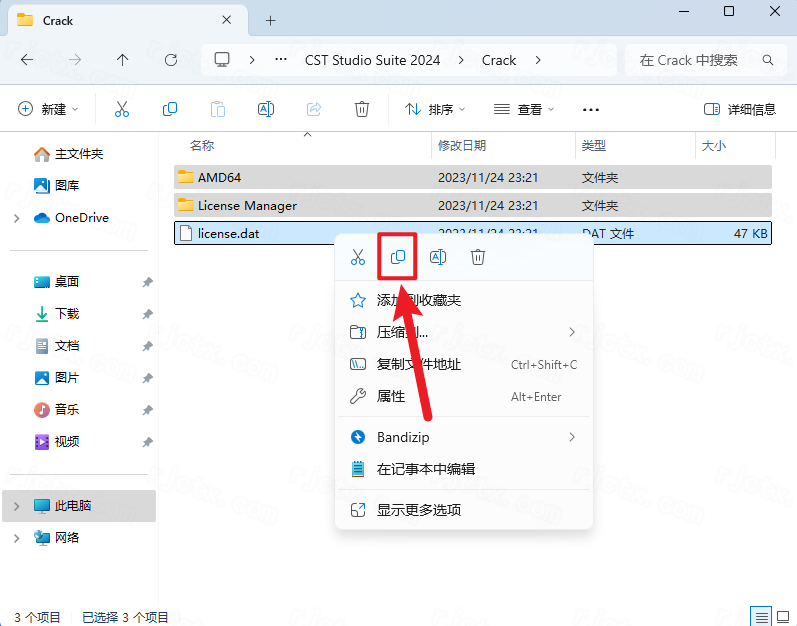Expand the This PC tree node
Image resolution: width=797 pixels, height=626 pixels.
[16, 506]
